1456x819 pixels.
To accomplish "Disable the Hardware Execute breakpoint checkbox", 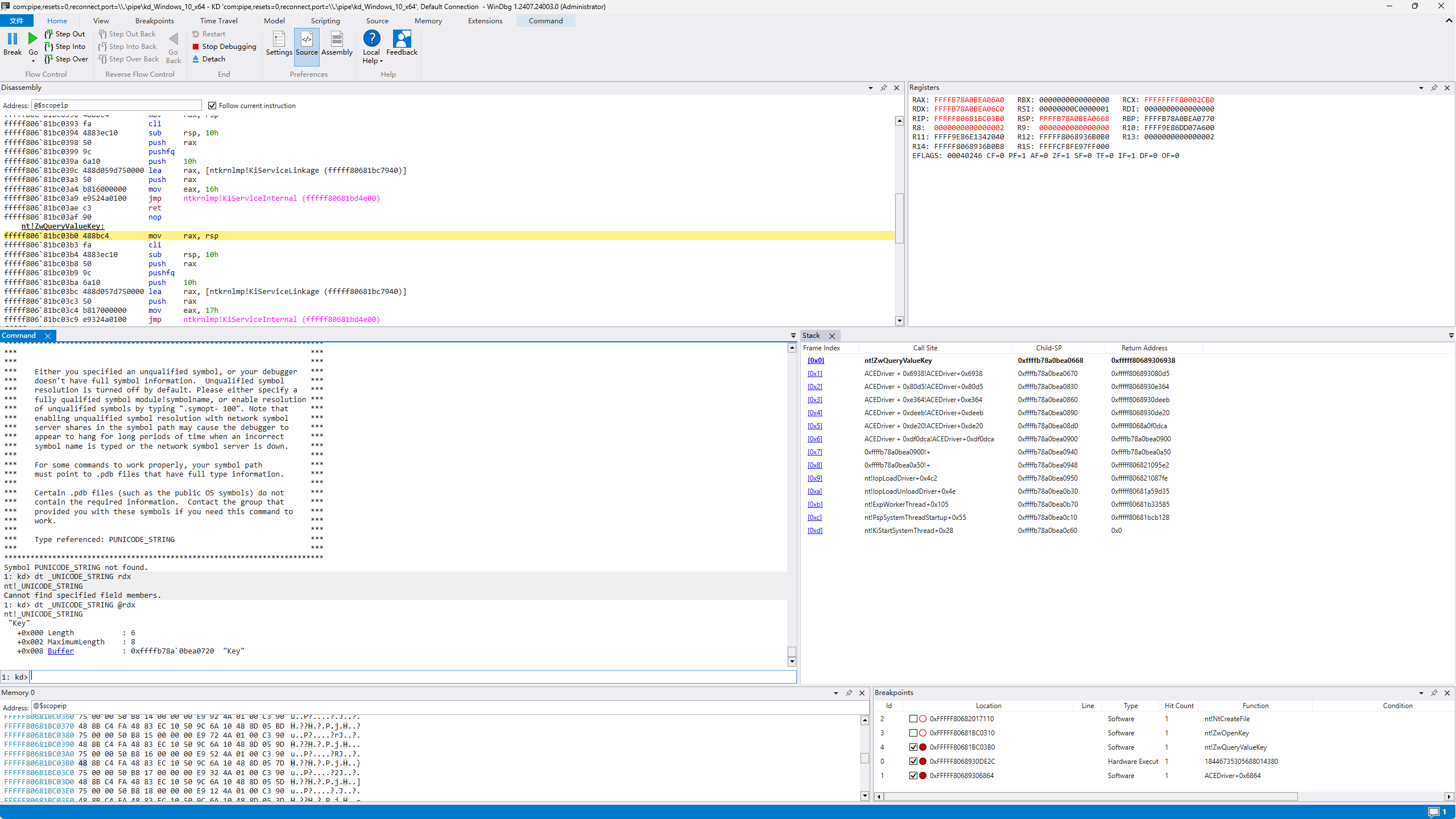I will pos(913,762).
